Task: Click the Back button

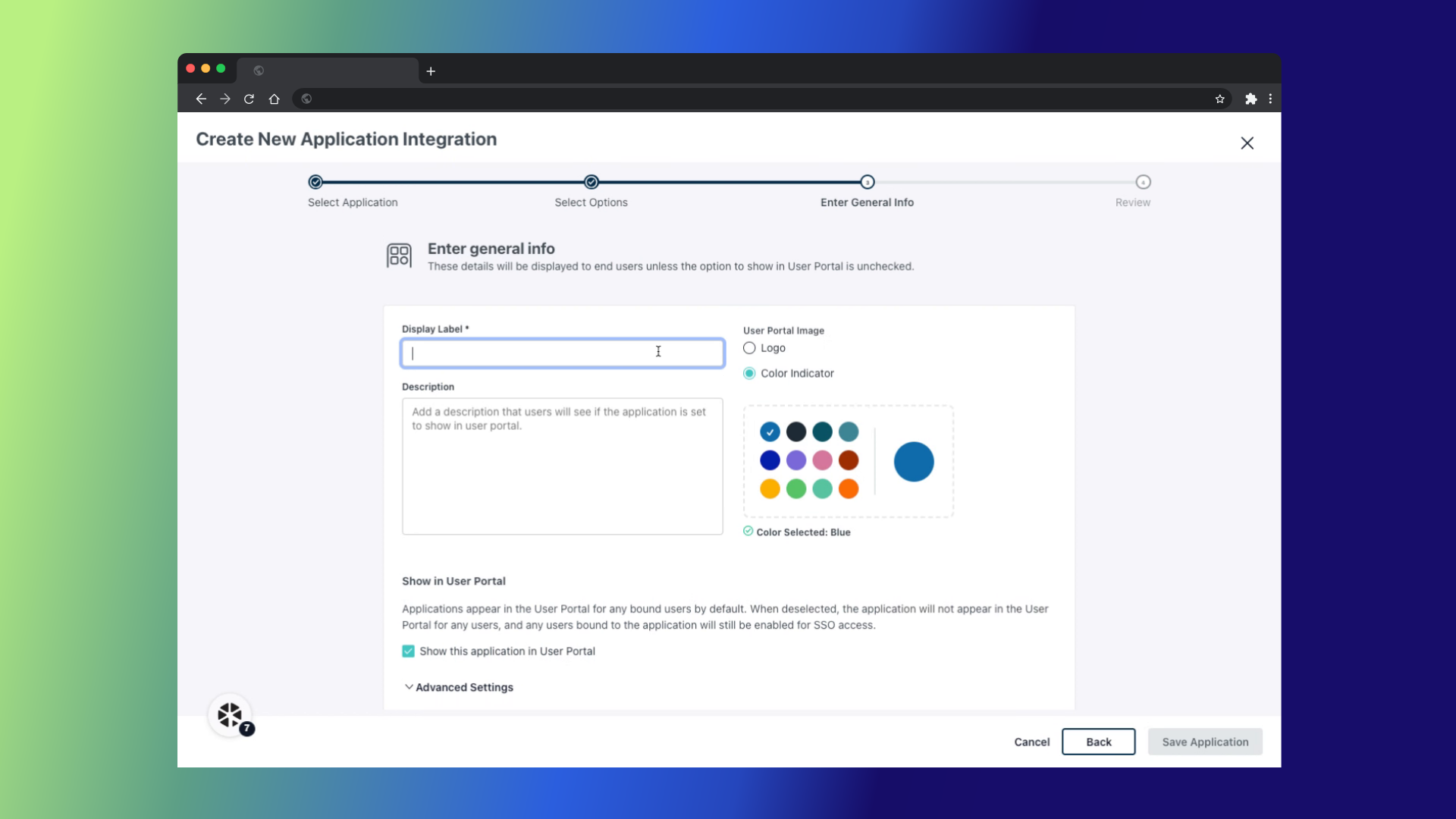Action: pyautogui.click(x=1098, y=742)
